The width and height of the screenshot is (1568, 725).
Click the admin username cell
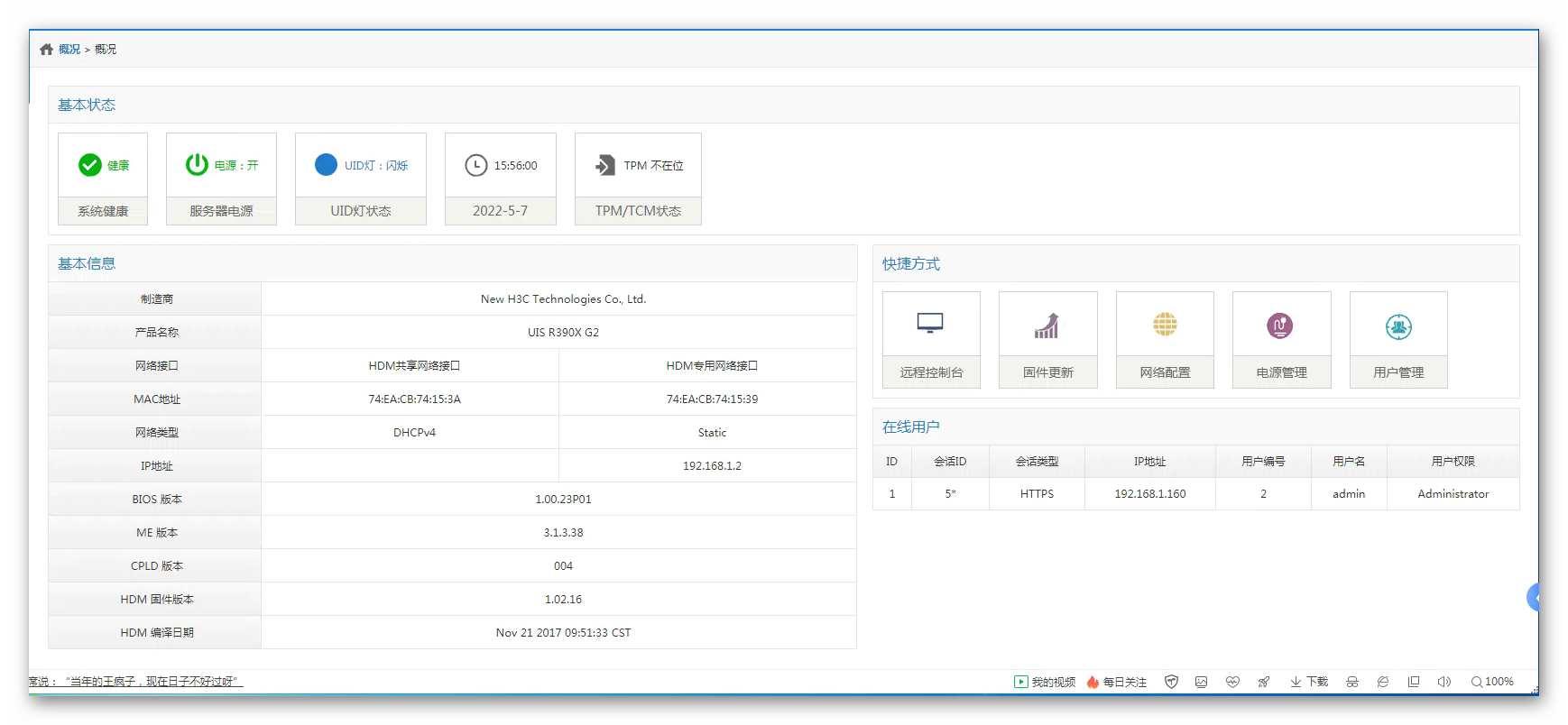(x=1349, y=494)
